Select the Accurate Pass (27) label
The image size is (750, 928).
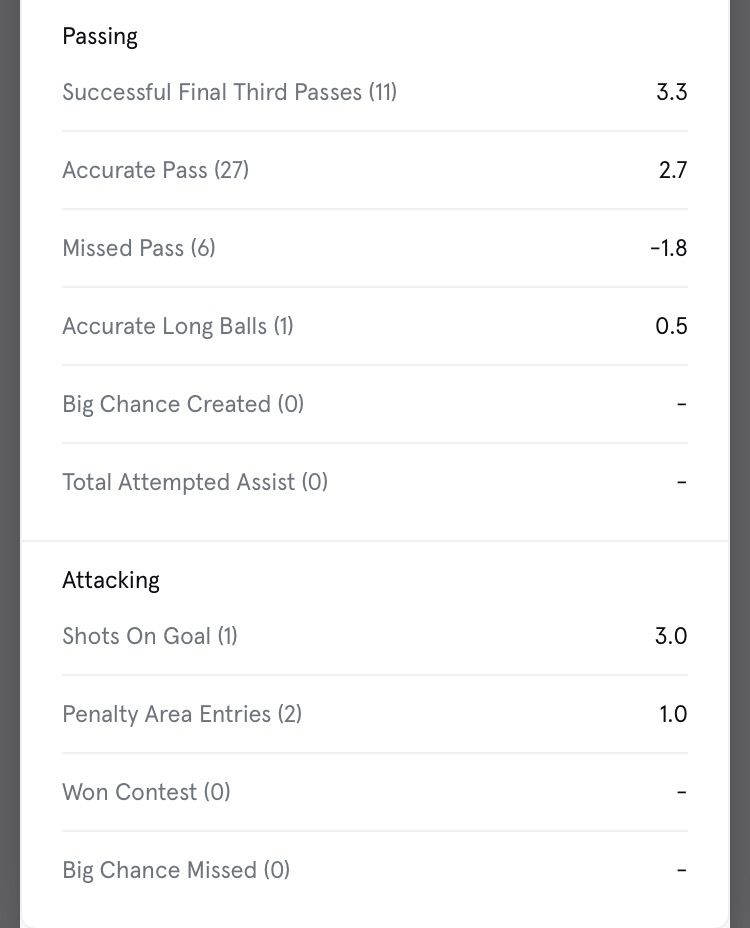[x=155, y=171]
